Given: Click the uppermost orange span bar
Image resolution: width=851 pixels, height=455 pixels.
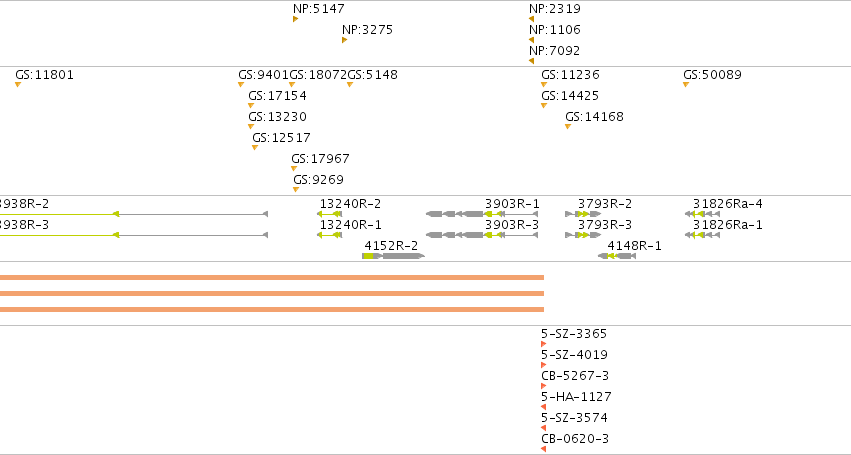Looking at the screenshot, I should pos(272,277).
